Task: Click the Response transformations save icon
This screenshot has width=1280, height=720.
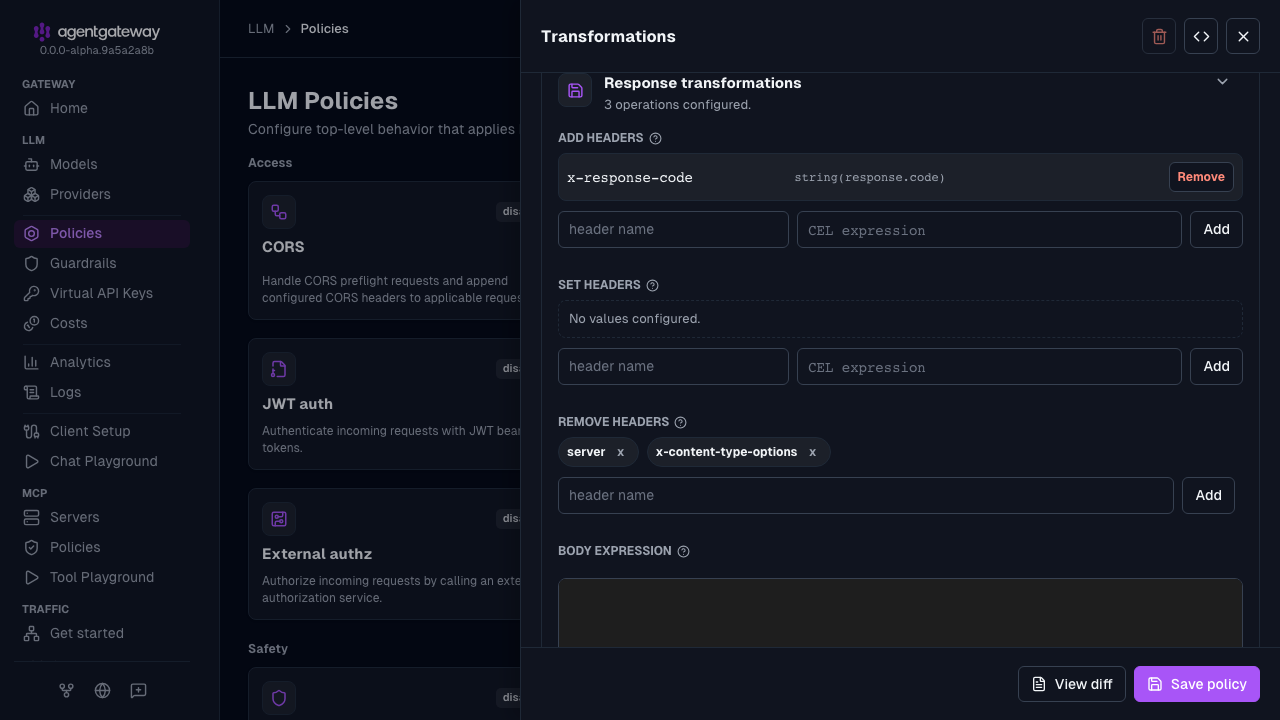Action: click(575, 90)
